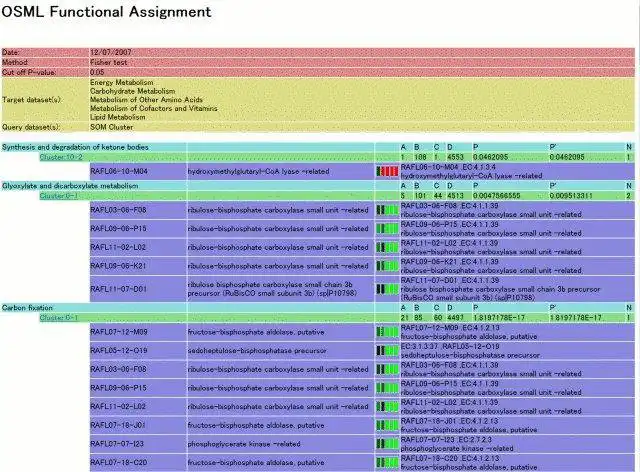This screenshot has width=640, height=472.
Task: Select 'Target dataset(s):' label
Action: (x=31, y=100)
